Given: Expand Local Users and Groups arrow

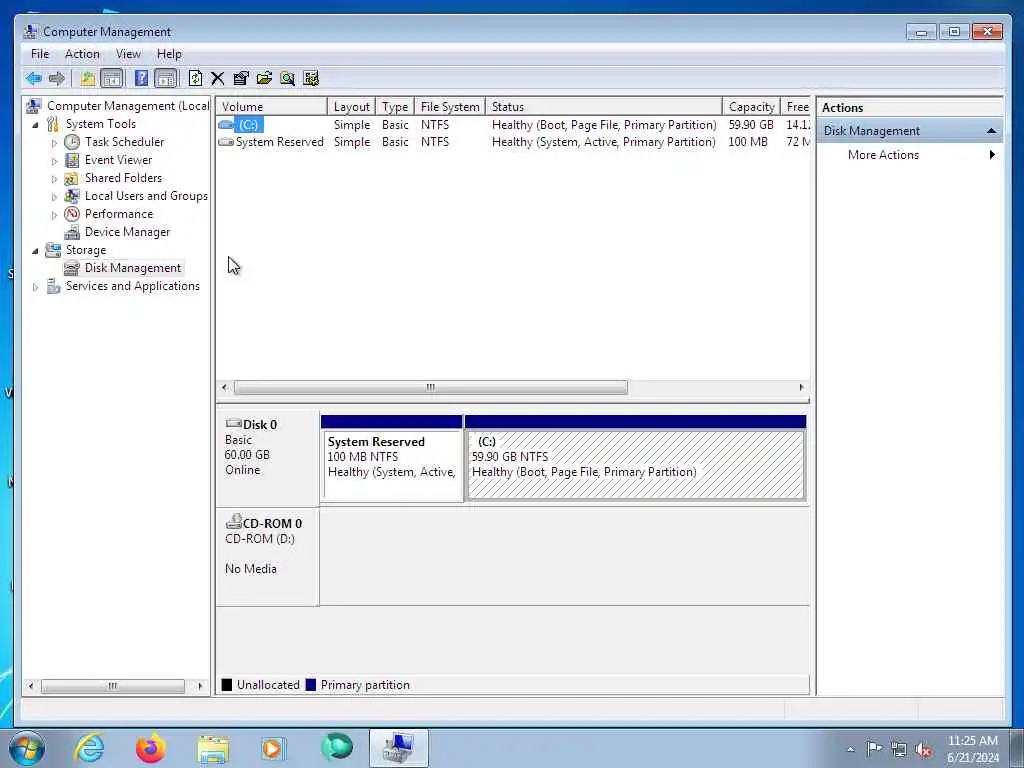Looking at the screenshot, I should point(54,197).
